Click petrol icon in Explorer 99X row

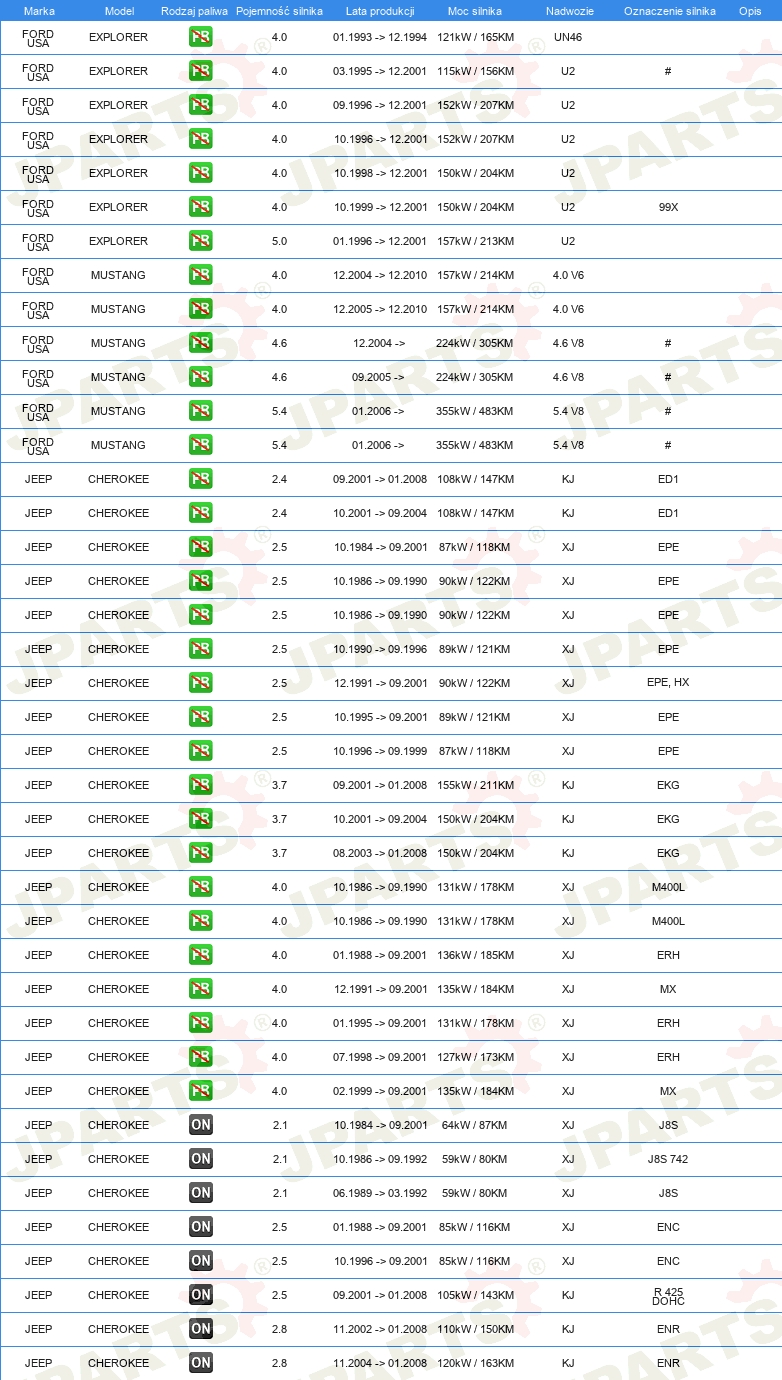coord(200,207)
